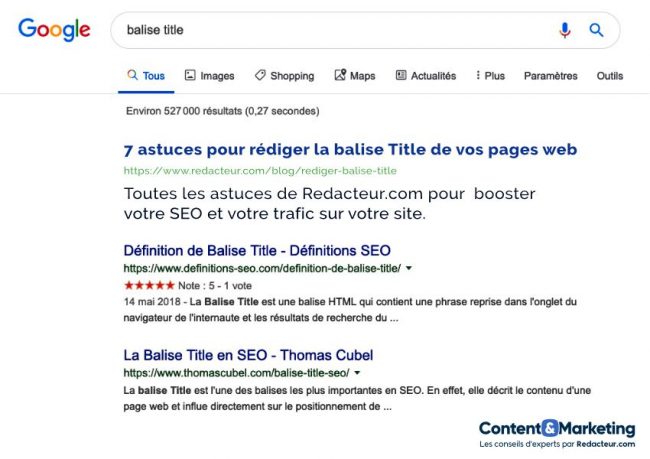Expand the arrow beside definitions-seo.com URL
The height and width of the screenshot is (459, 650).
[409, 269]
